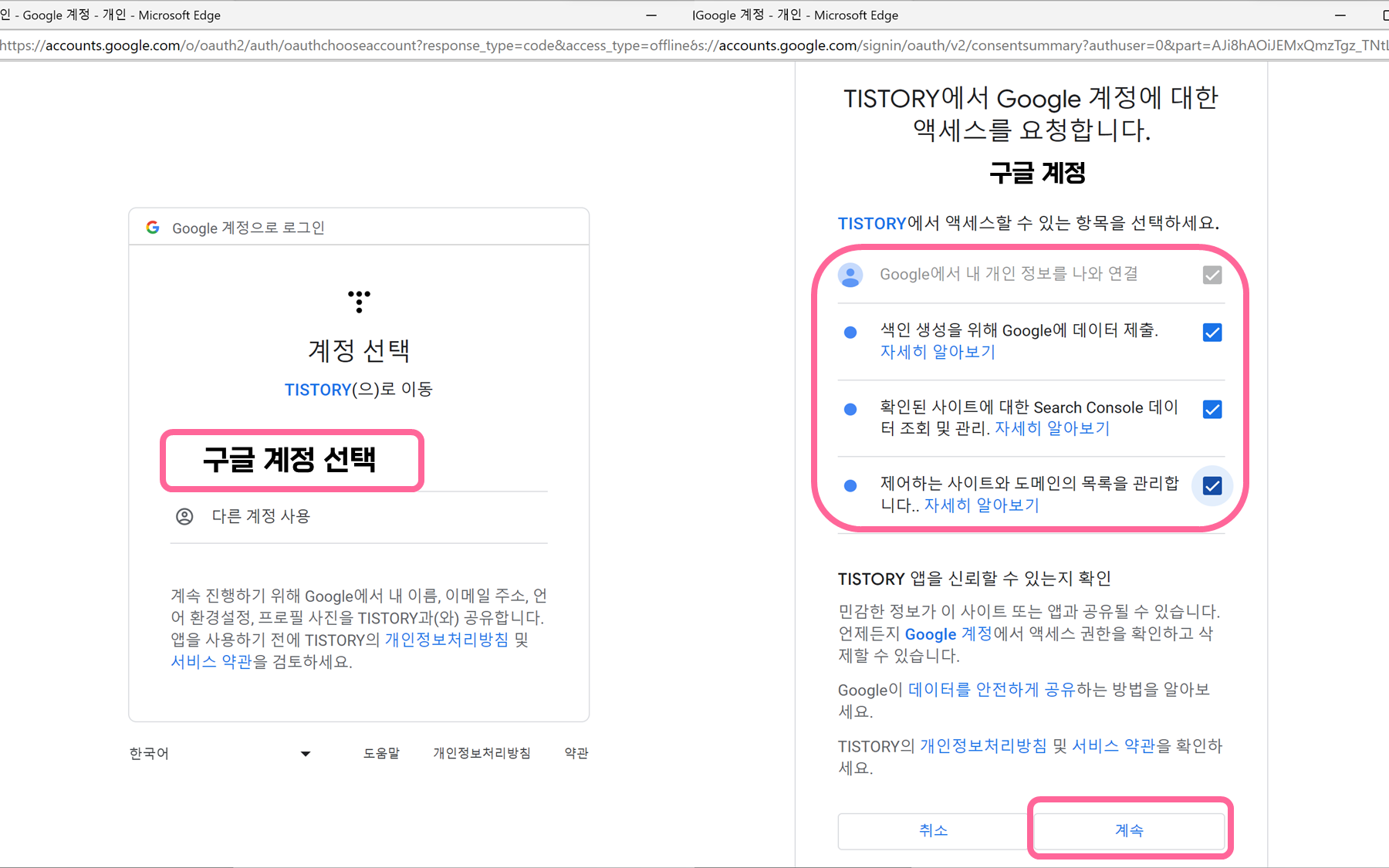The width and height of the screenshot is (1389, 868).
Task: Open 자세히 알아보기 for Search Console data
Action: [1052, 428]
